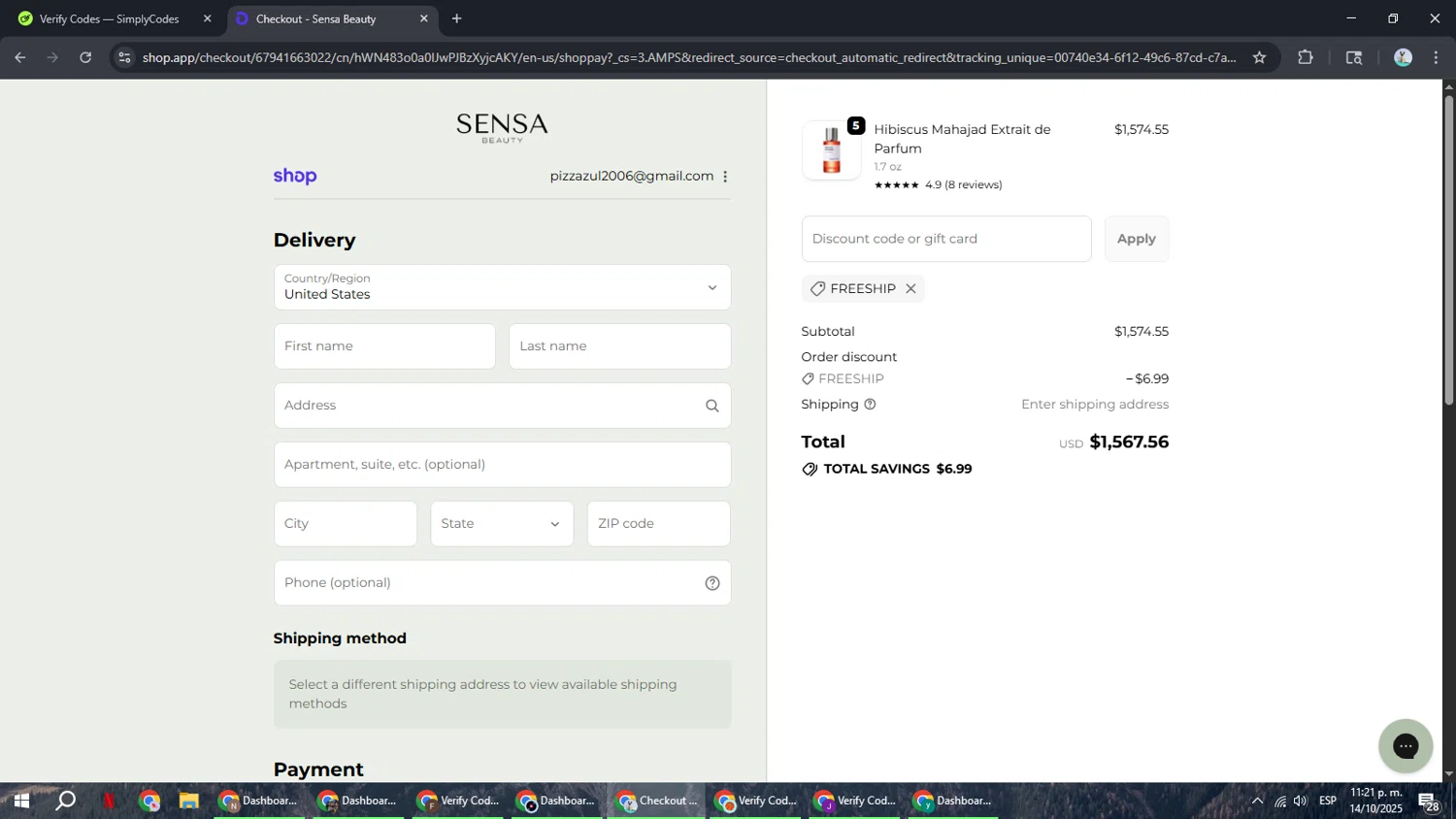Image resolution: width=1456 pixels, height=819 pixels.
Task: Click the shipping info question icon
Action: [870, 405]
